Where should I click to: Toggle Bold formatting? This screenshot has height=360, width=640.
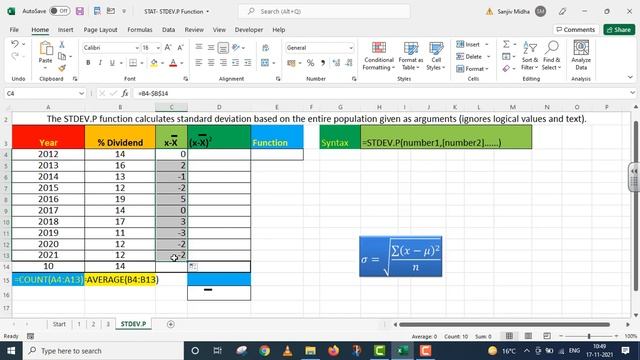click(88, 63)
